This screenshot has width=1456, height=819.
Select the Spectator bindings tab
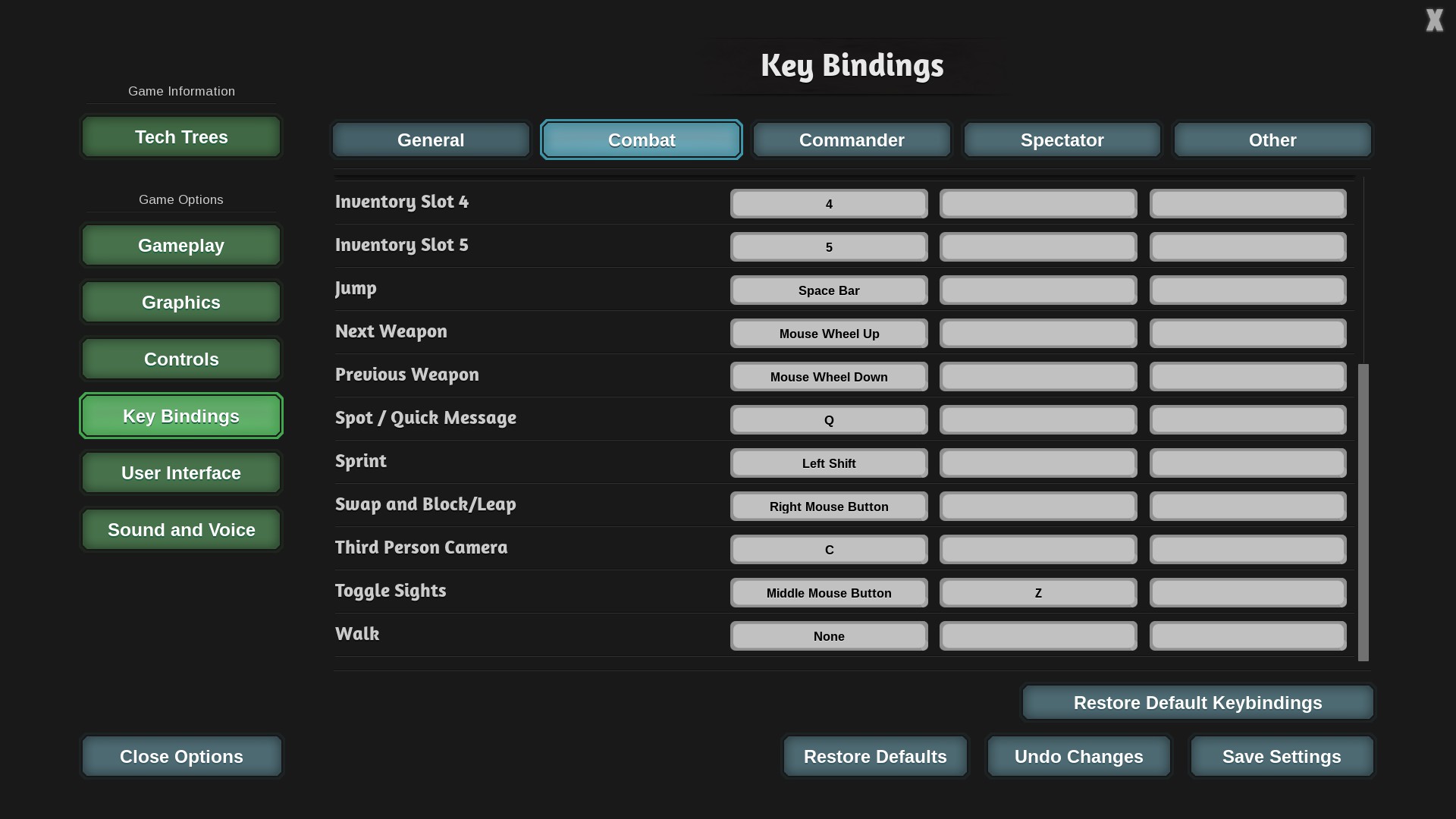click(1062, 140)
